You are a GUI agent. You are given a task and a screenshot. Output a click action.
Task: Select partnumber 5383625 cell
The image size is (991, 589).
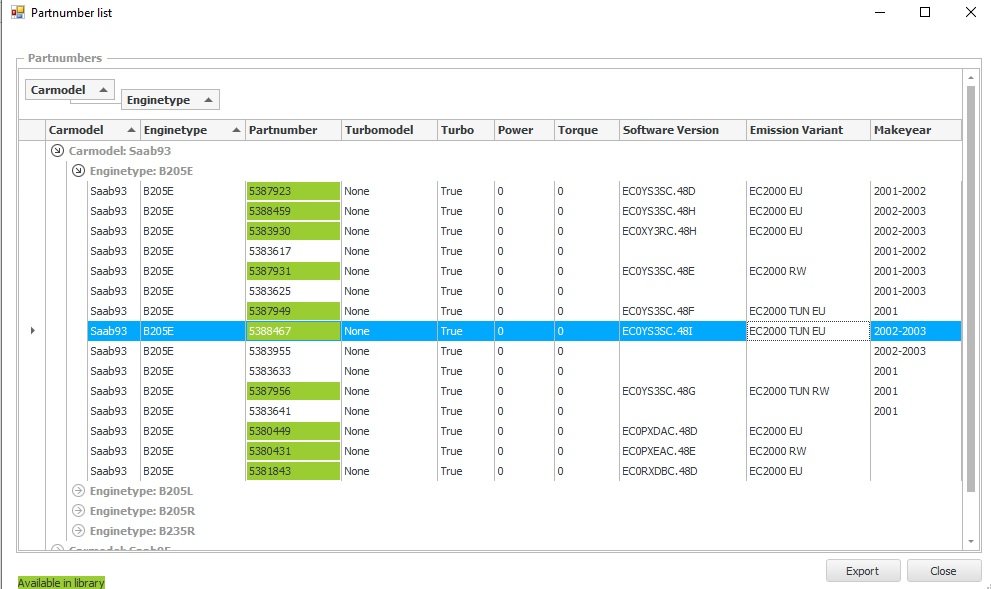(293, 291)
